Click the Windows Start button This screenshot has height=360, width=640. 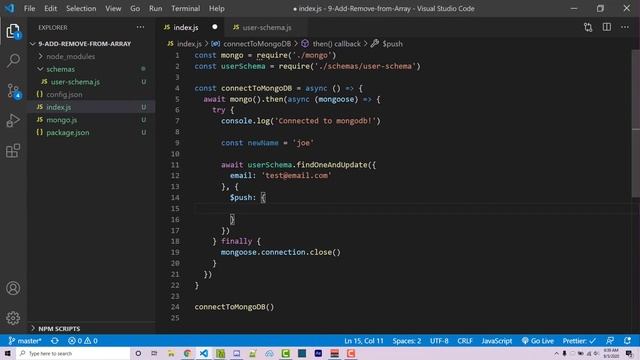7,353
